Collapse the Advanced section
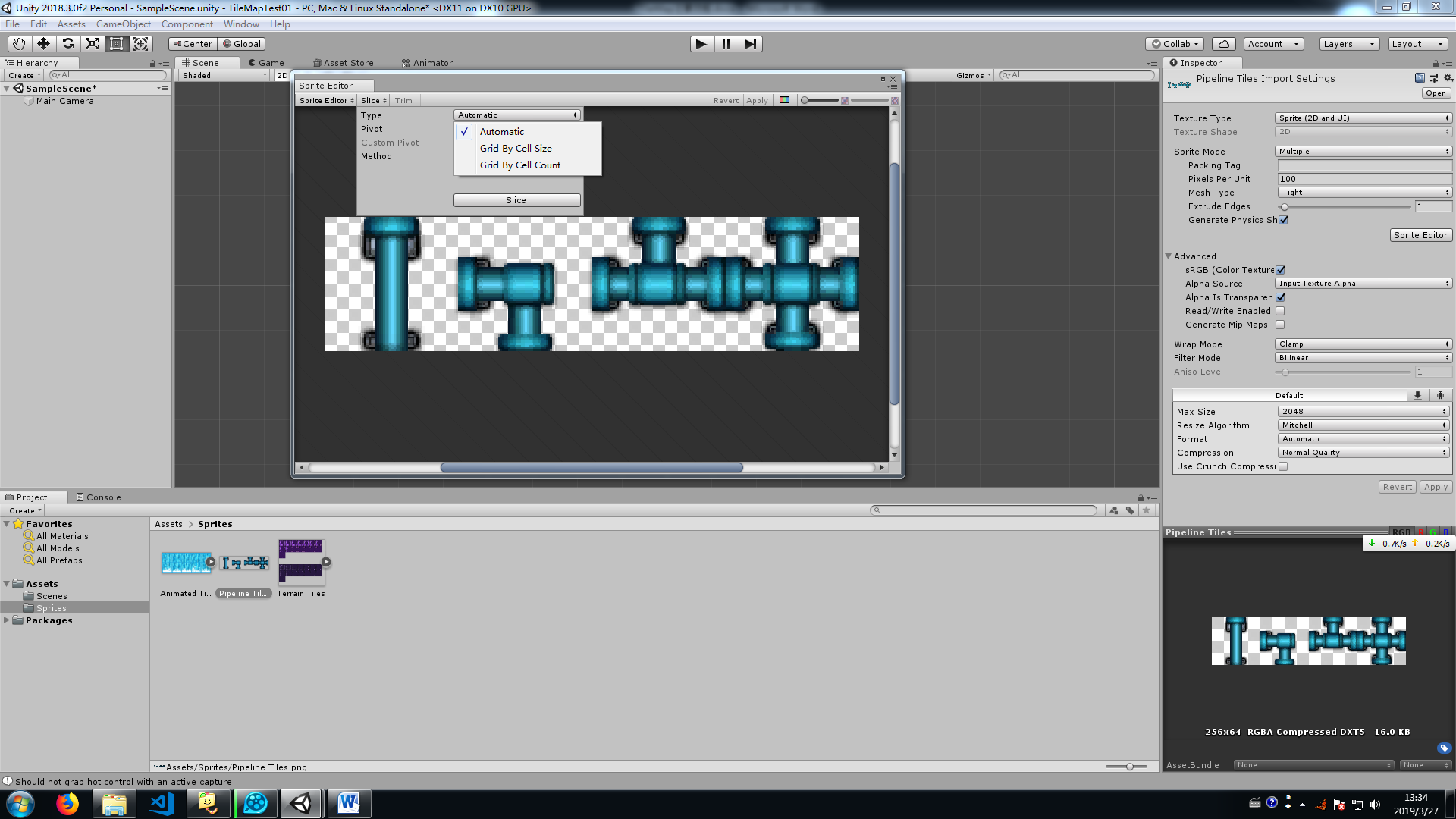The width and height of the screenshot is (1456, 819). tap(1169, 256)
